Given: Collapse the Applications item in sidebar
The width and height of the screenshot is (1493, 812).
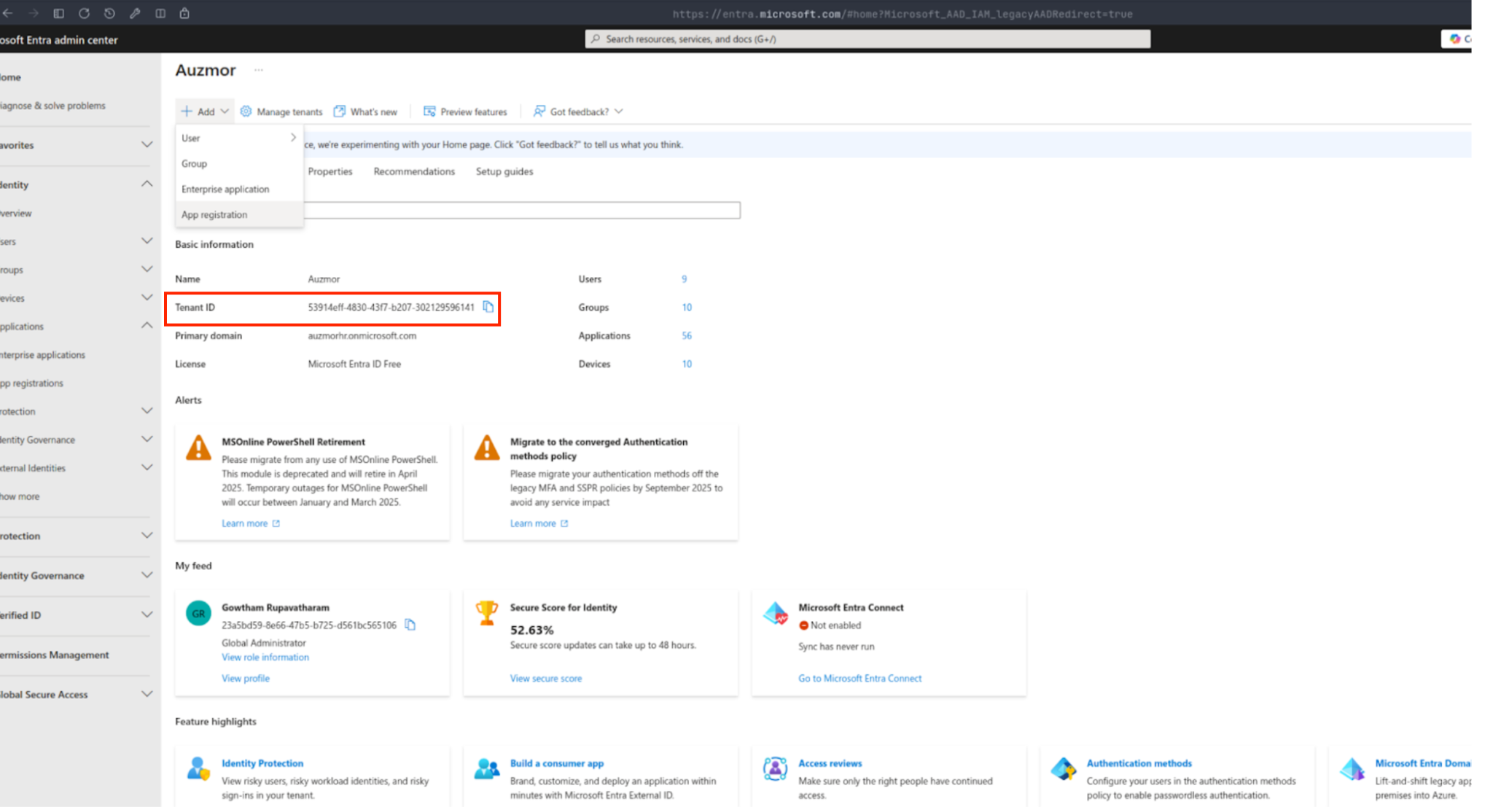Looking at the screenshot, I should click(x=147, y=325).
